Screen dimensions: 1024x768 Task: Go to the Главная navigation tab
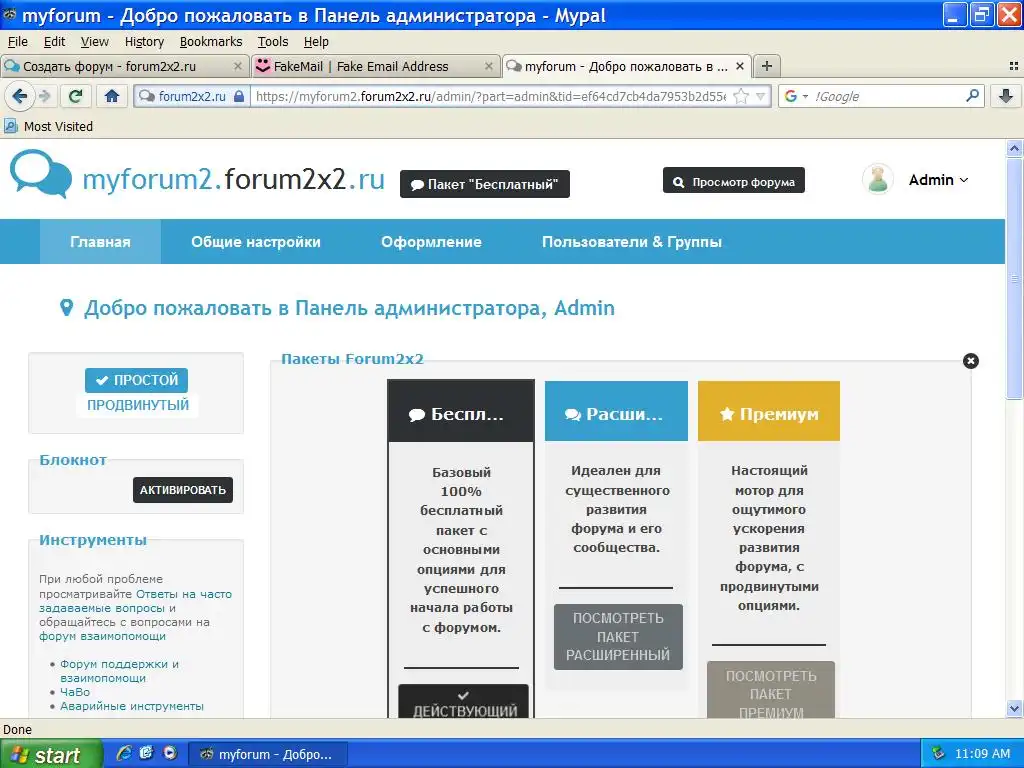point(101,242)
